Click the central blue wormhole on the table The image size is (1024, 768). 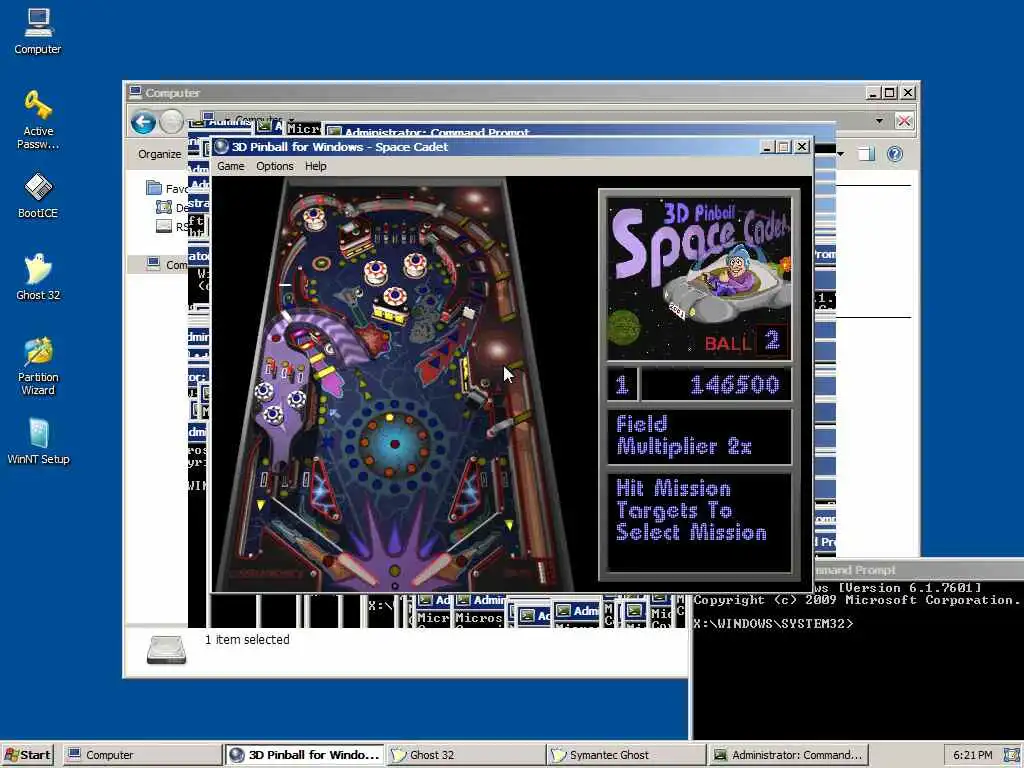[394, 444]
